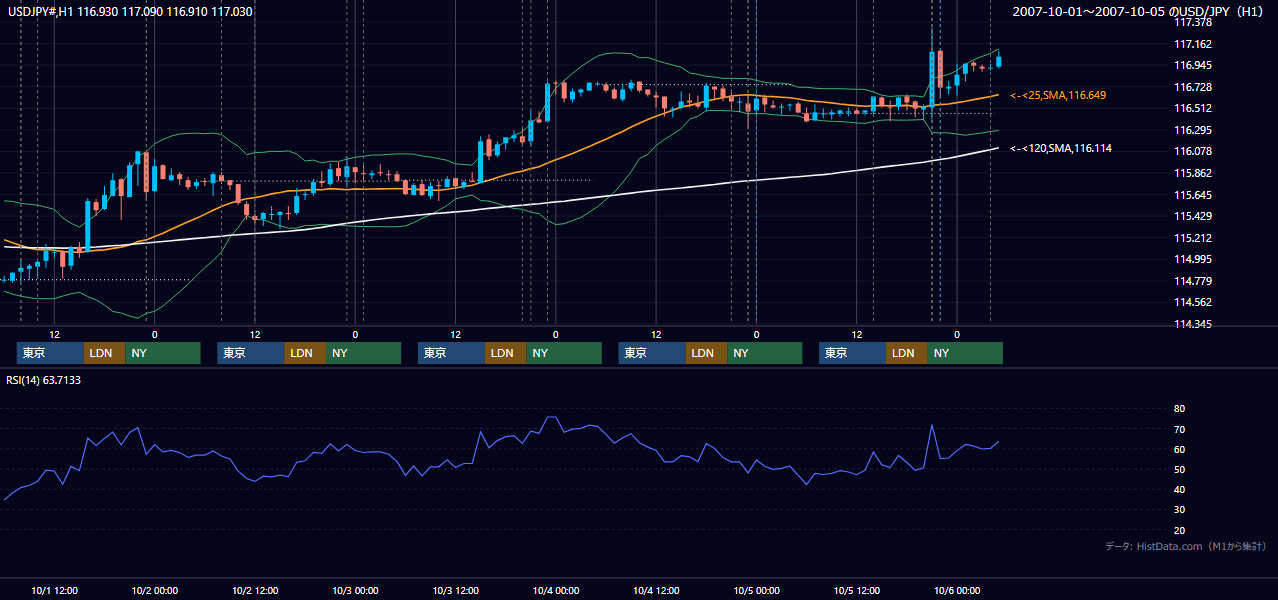Click price axis value 116.295
Viewport: 1278px width, 600px height.
point(1192,130)
